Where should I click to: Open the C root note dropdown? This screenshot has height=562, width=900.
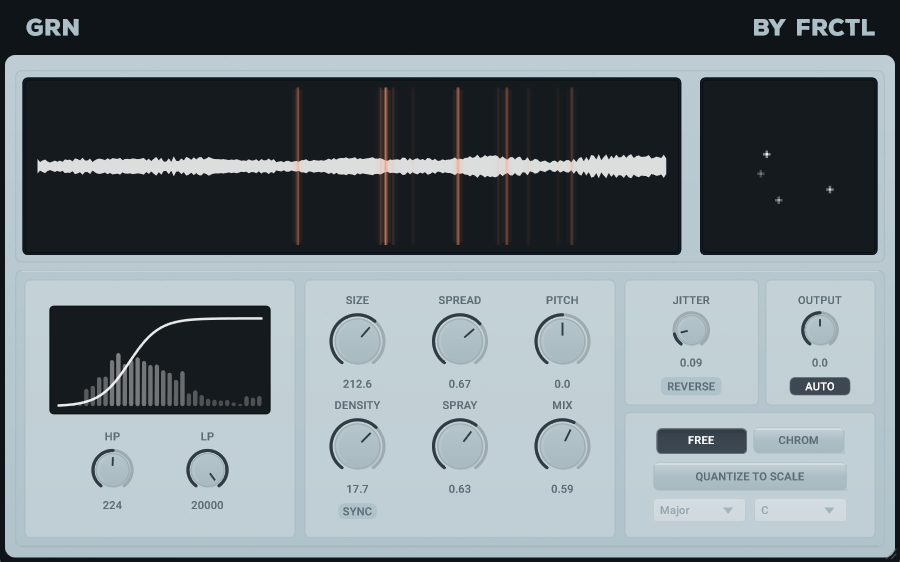[x=800, y=510]
